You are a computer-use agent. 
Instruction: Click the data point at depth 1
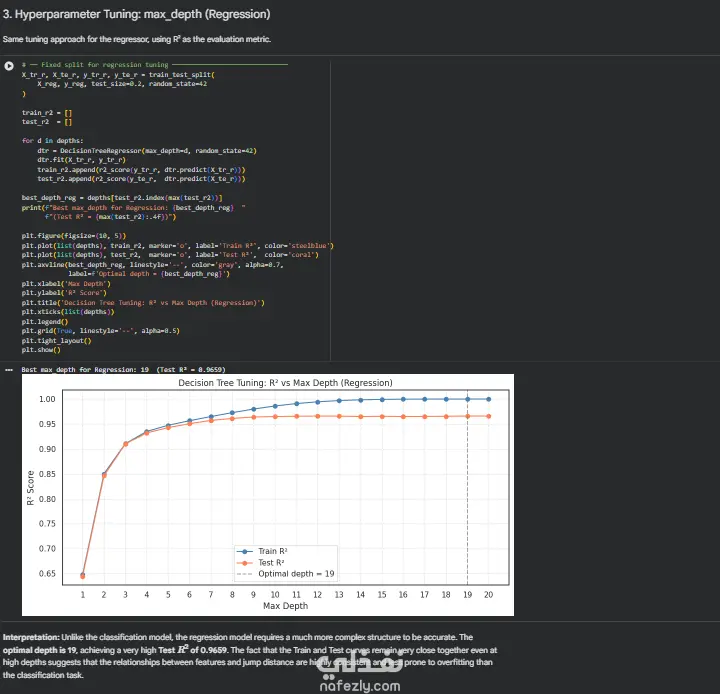(x=83, y=575)
